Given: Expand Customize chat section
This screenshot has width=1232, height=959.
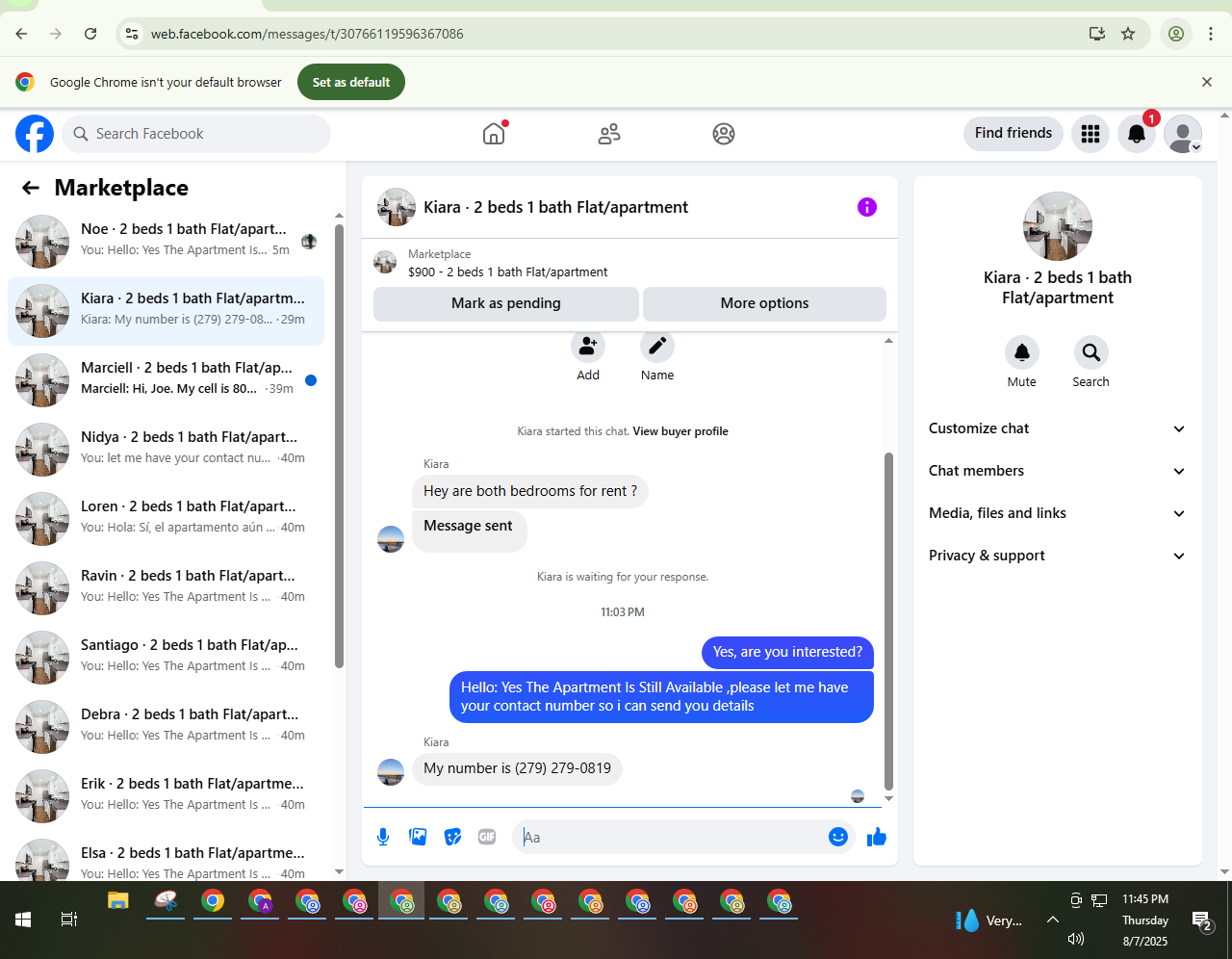Looking at the screenshot, I should (x=1057, y=428).
